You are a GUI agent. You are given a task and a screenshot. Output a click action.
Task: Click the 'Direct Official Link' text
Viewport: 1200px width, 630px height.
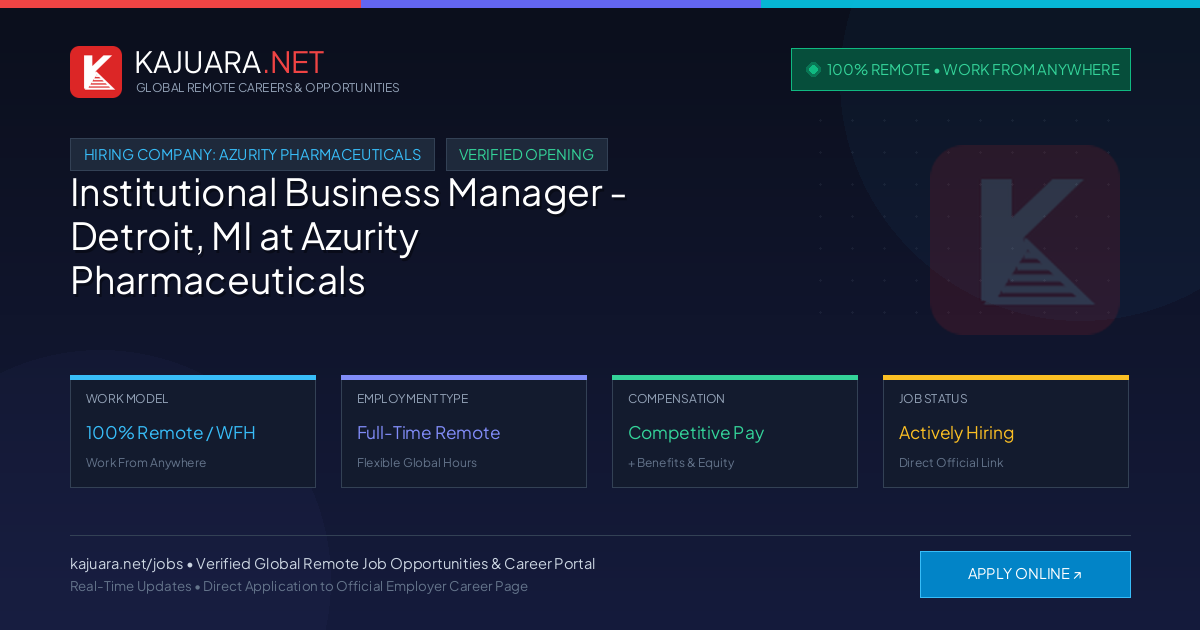(x=951, y=463)
